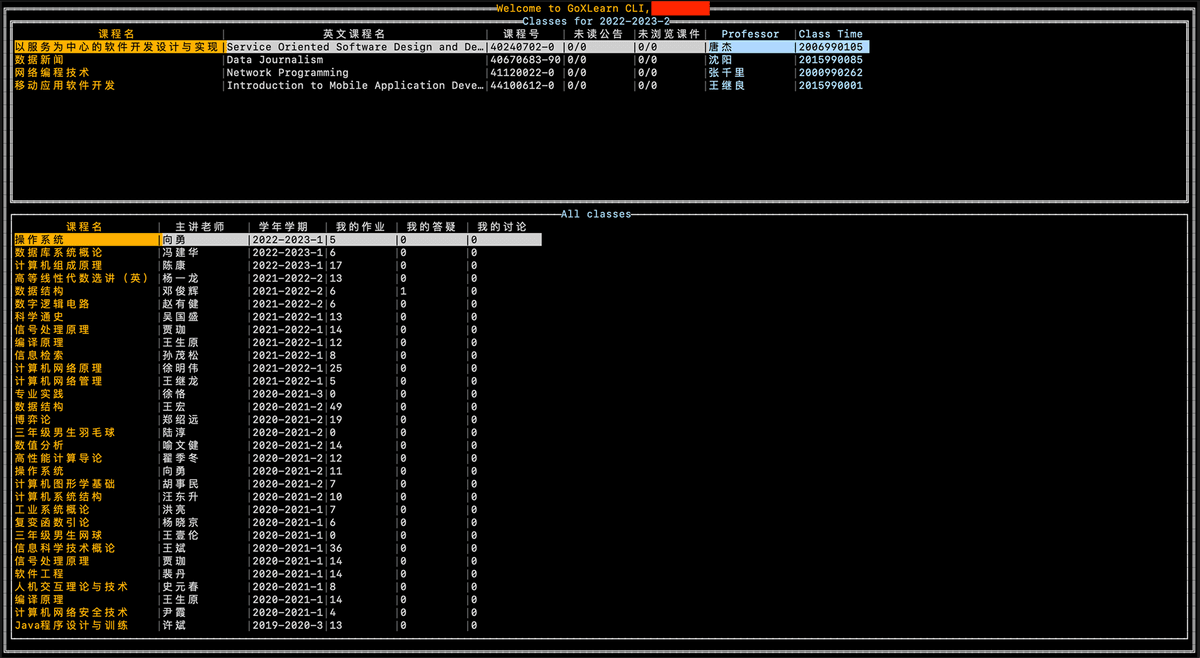Screen dimensions: 1200x658
Task: Select the 信息科学技术概论 course
Action: [64, 548]
